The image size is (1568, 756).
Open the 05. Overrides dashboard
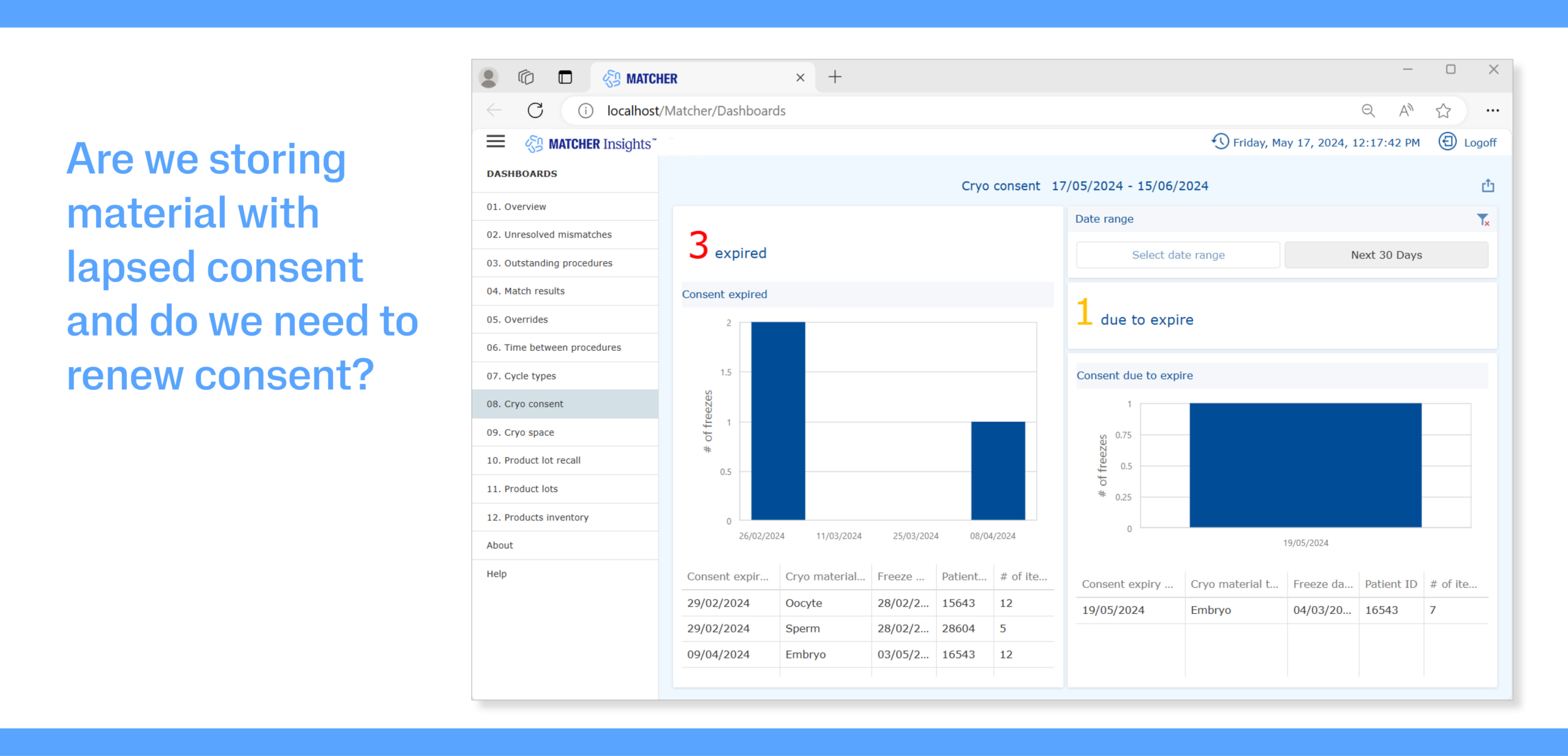565,320
